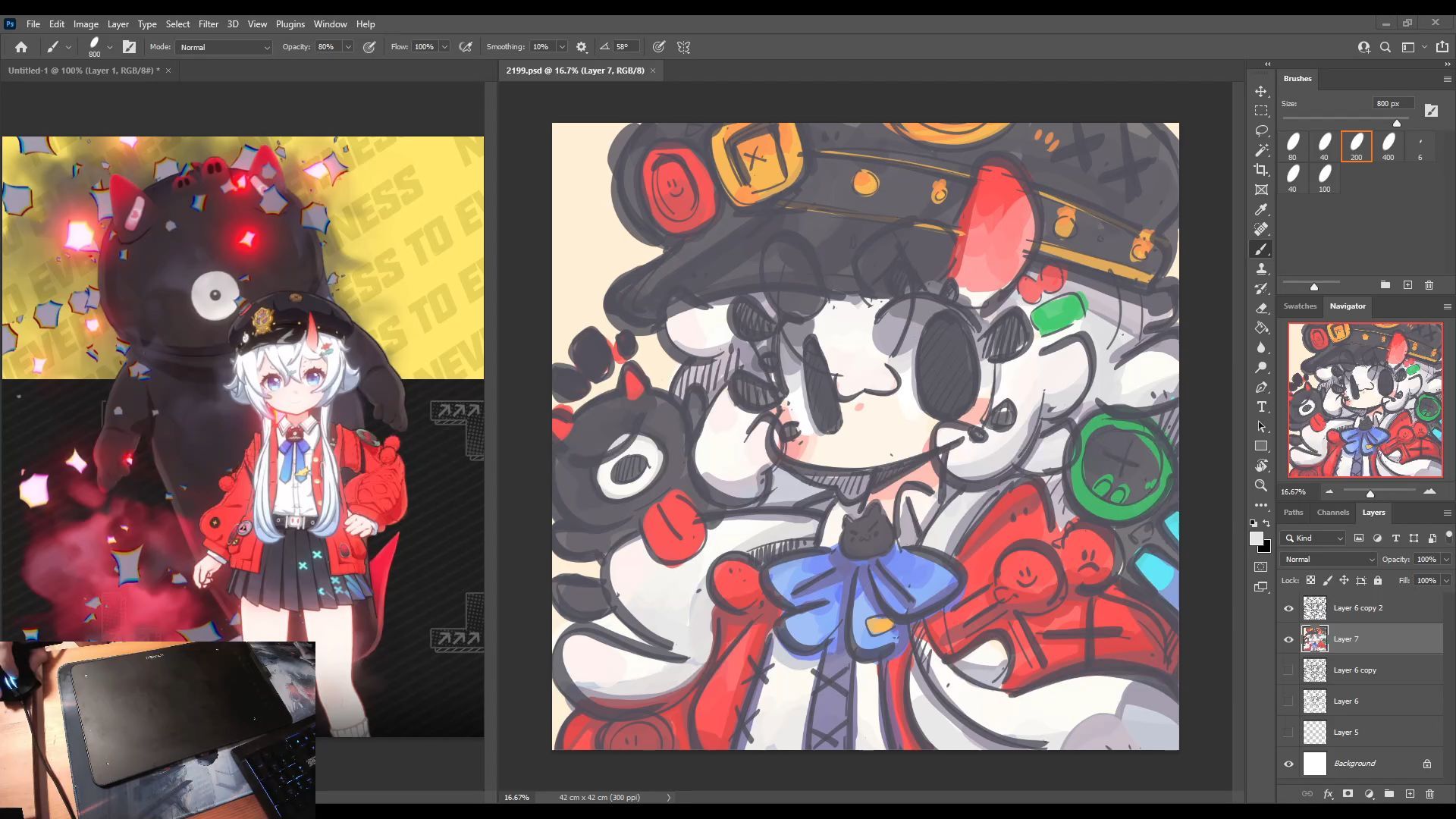Select the 100 brush preset
The height and width of the screenshot is (819, 1456).
[1324, 178]
